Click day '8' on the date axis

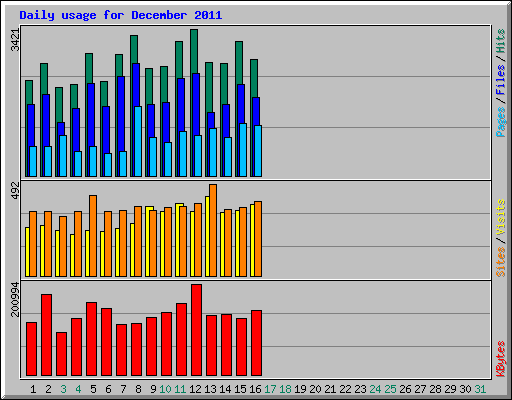(138, 389)
